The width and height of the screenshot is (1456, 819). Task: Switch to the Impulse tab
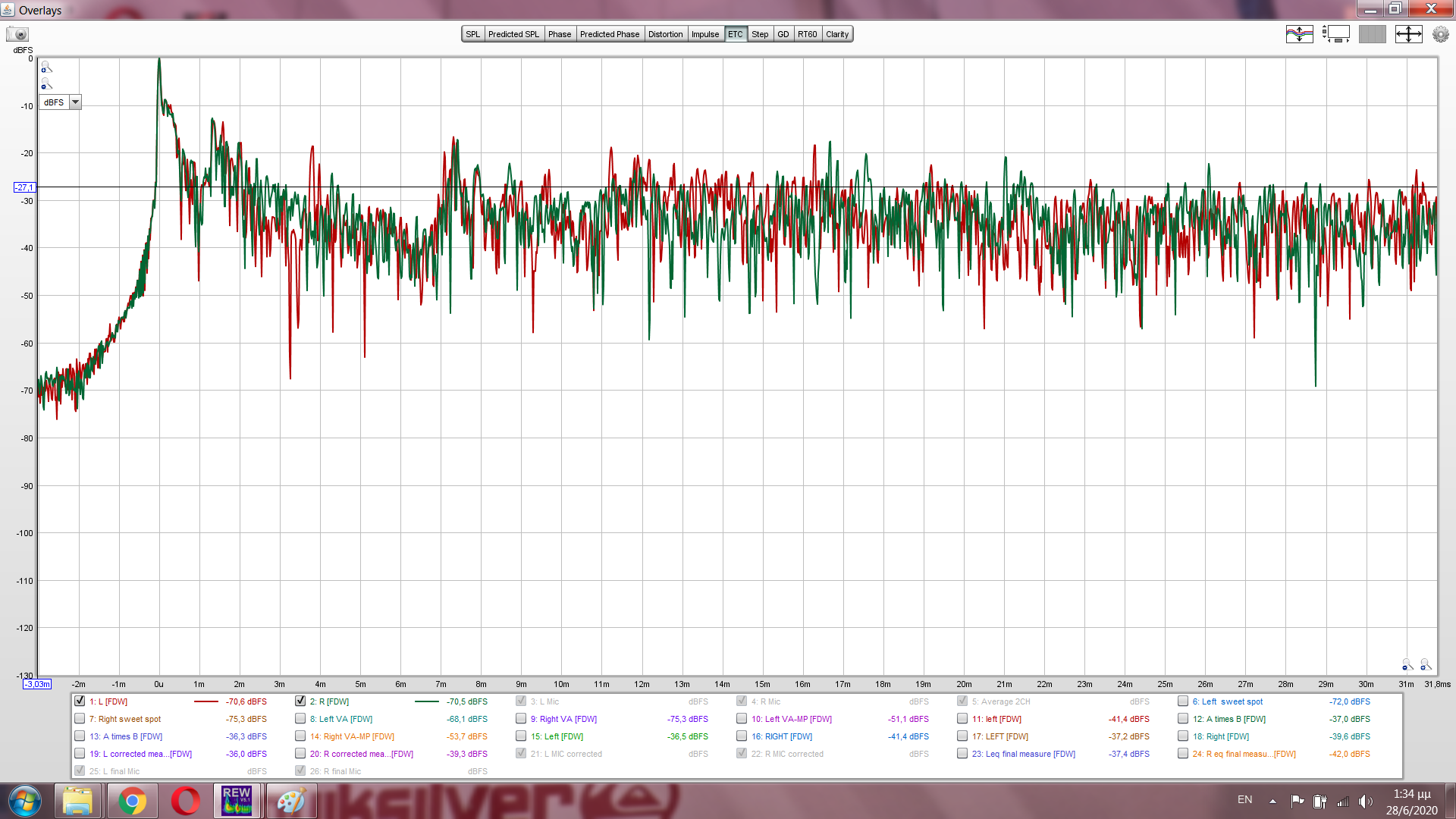coord(704,34)
